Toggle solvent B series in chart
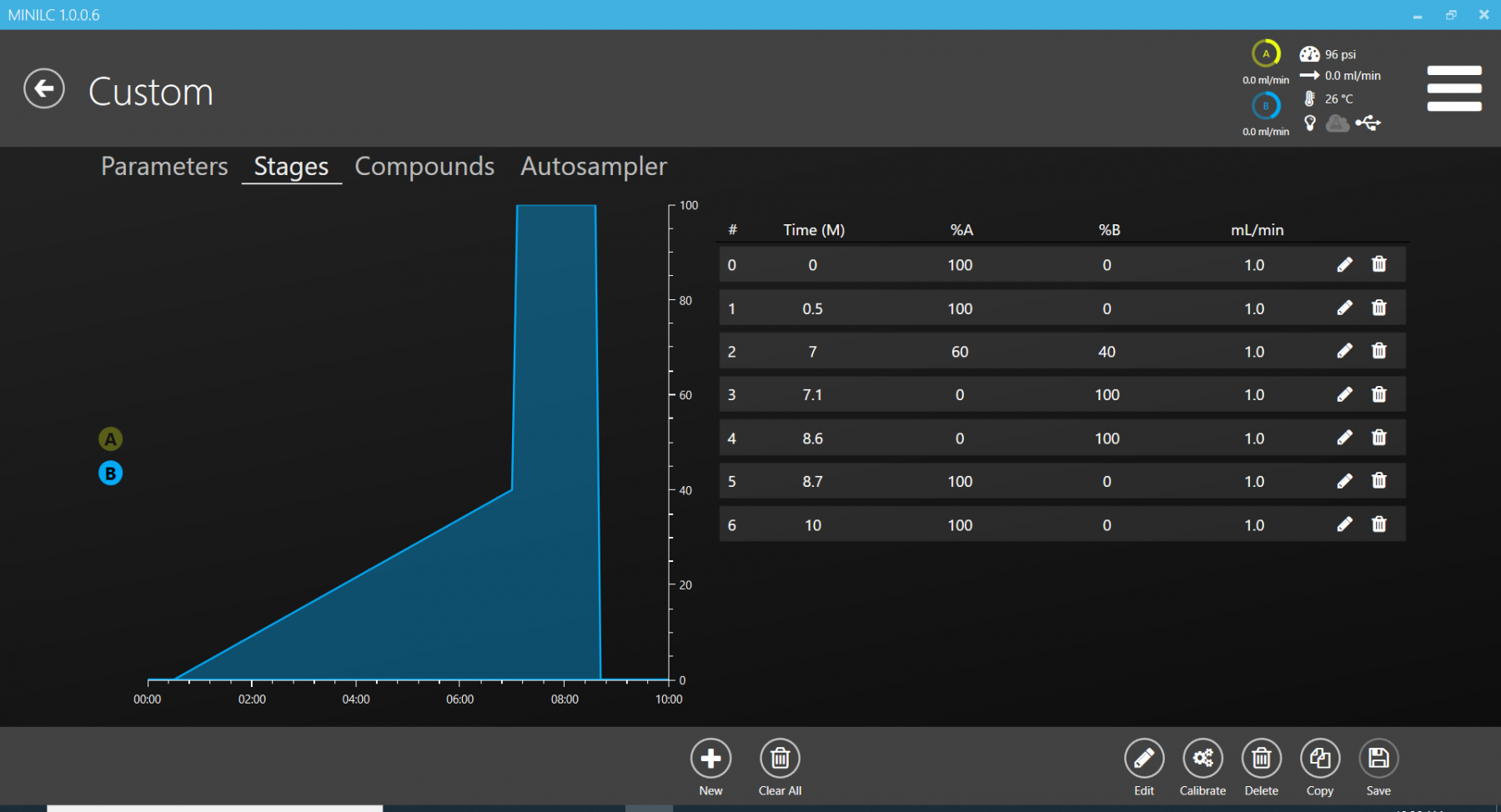 click(110, 474)
